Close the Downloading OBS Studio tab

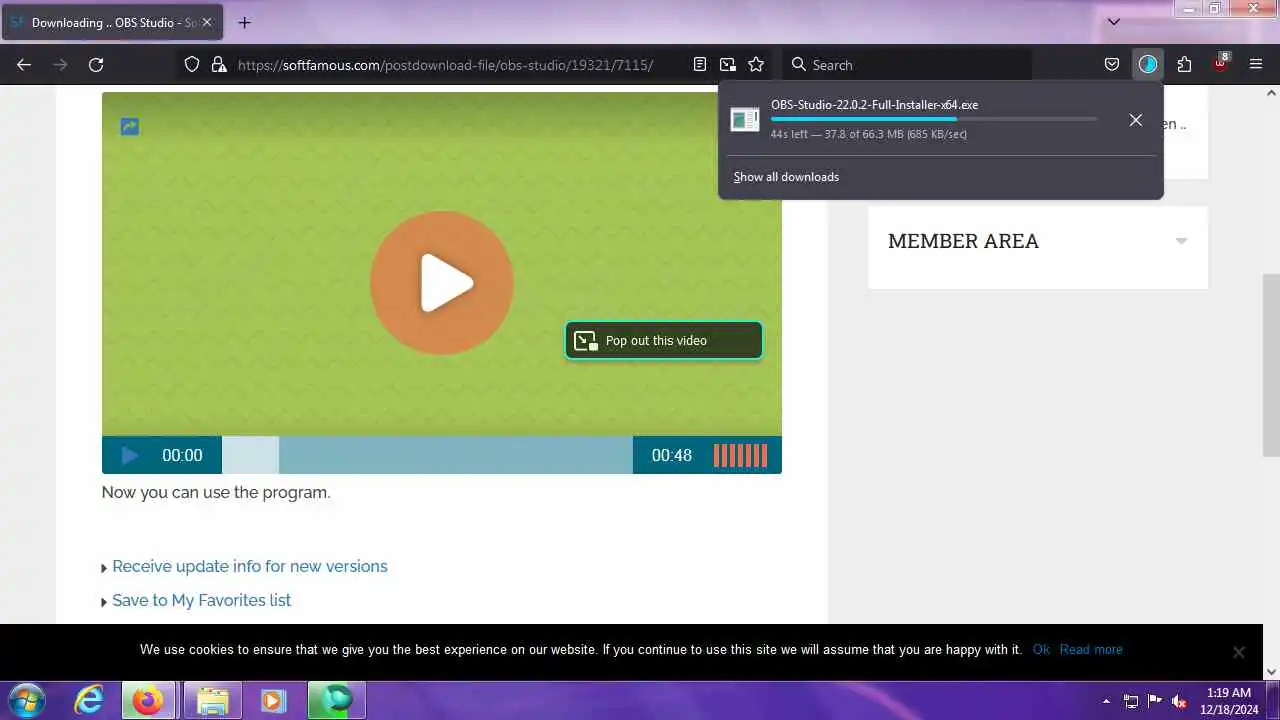coord(206,22)
